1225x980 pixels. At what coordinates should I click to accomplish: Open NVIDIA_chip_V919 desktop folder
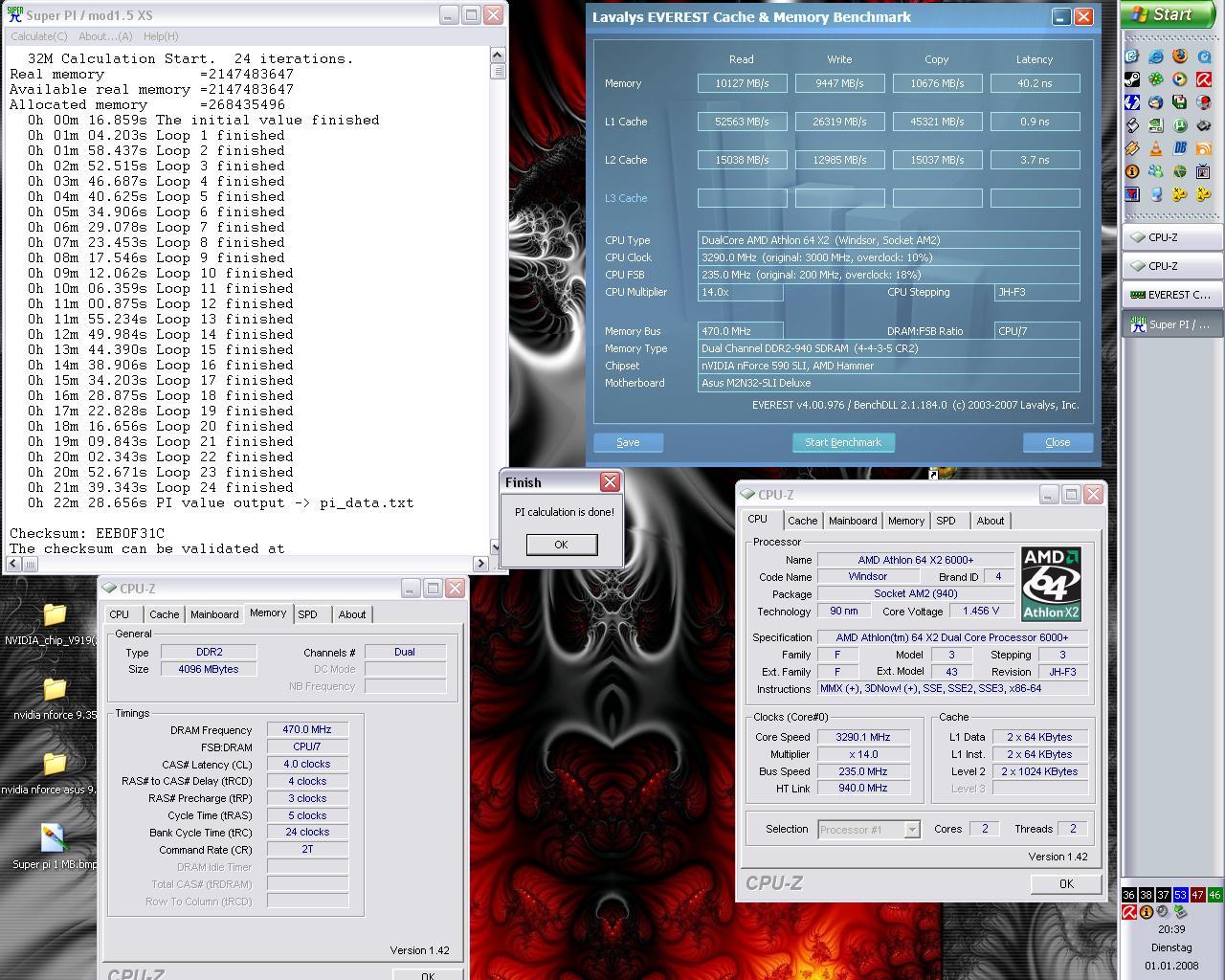54,624
